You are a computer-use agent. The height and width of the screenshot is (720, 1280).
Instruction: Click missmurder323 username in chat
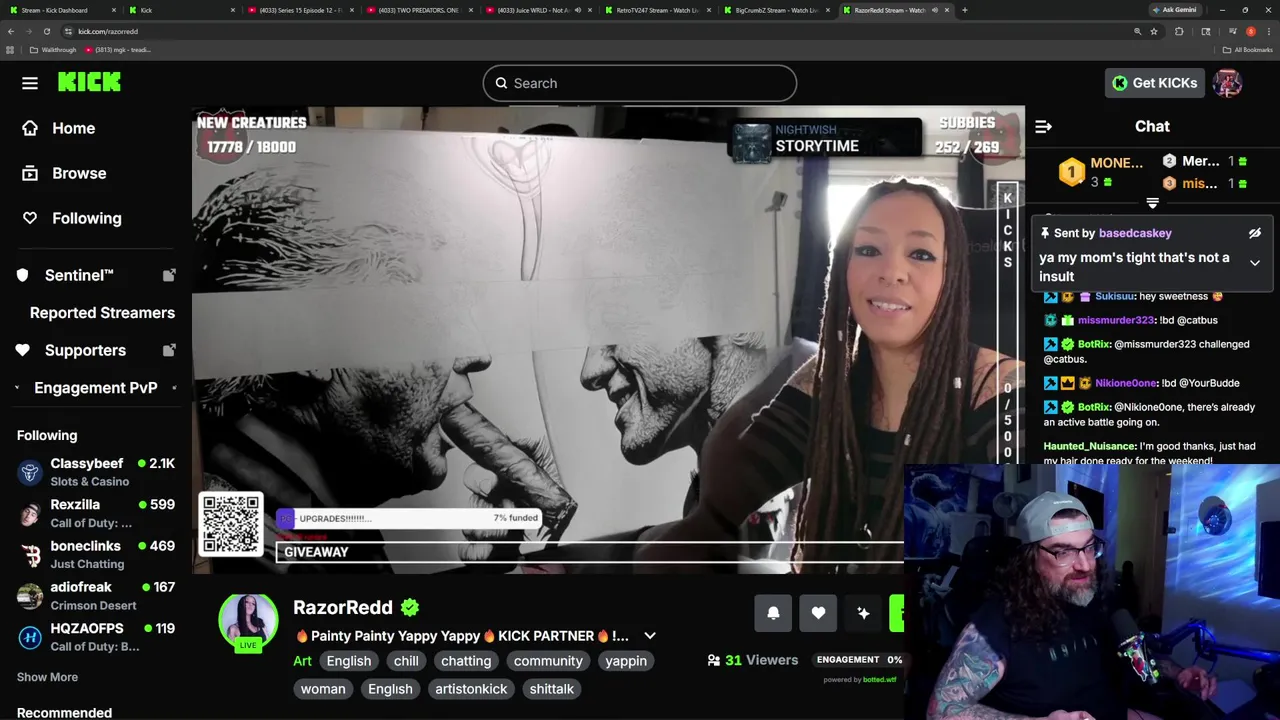[1115, 320]
